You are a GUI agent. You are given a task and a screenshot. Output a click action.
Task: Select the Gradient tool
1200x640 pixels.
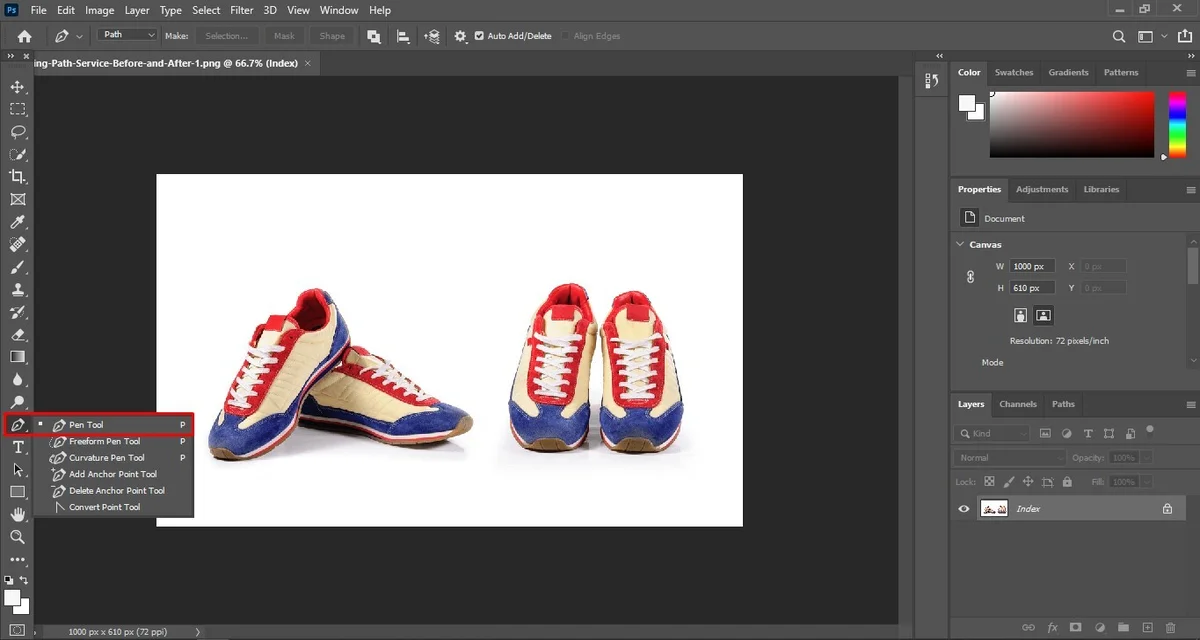(17, 357)
